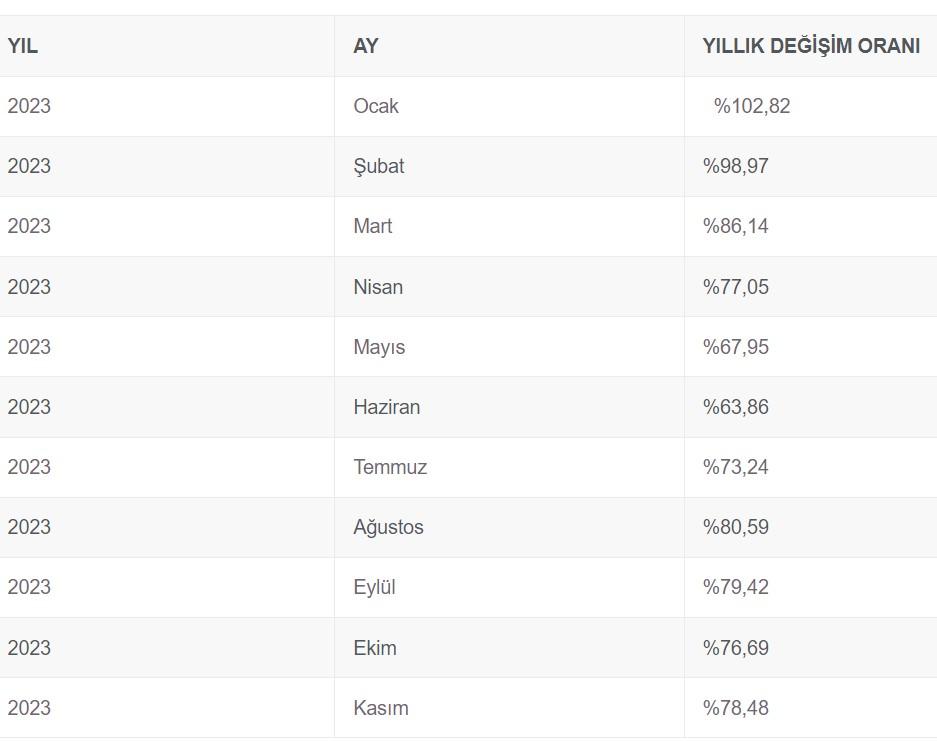
Task: Select the Nisan month cell
Action: [x=378, y=287]
